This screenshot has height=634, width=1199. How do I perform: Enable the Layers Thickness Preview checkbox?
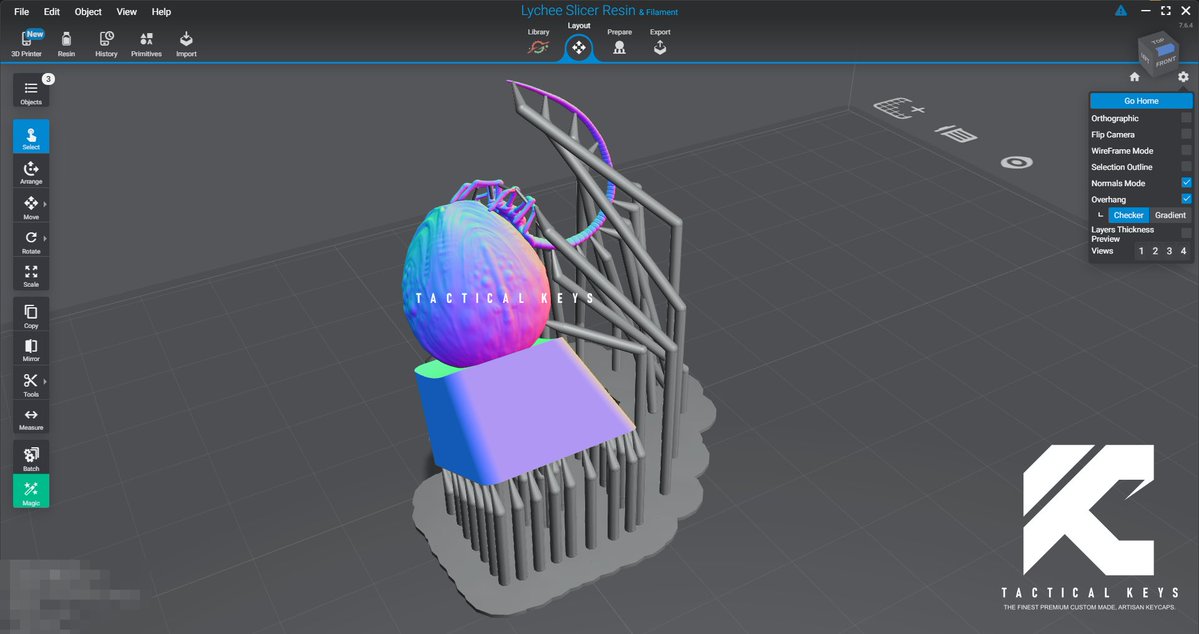pos(1186,232)
